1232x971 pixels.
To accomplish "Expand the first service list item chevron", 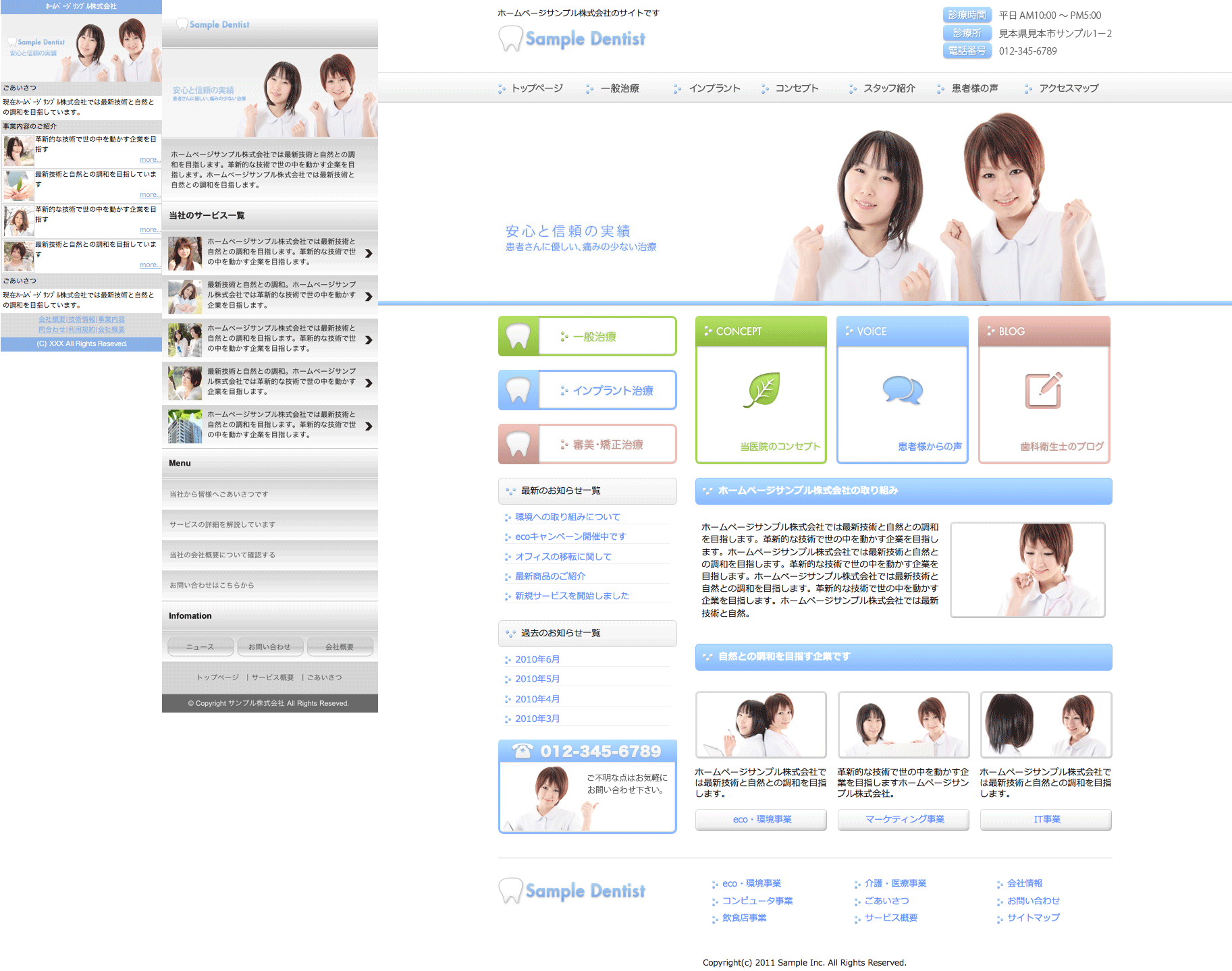I will point(369,254).
